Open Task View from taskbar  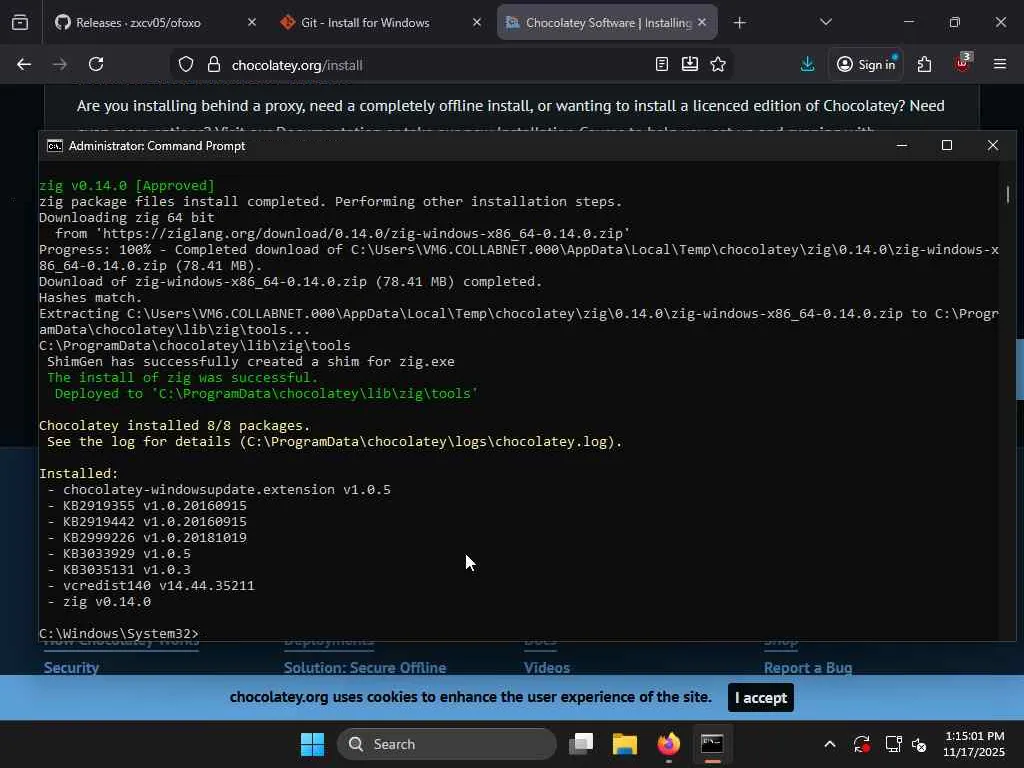pos(581,744)
